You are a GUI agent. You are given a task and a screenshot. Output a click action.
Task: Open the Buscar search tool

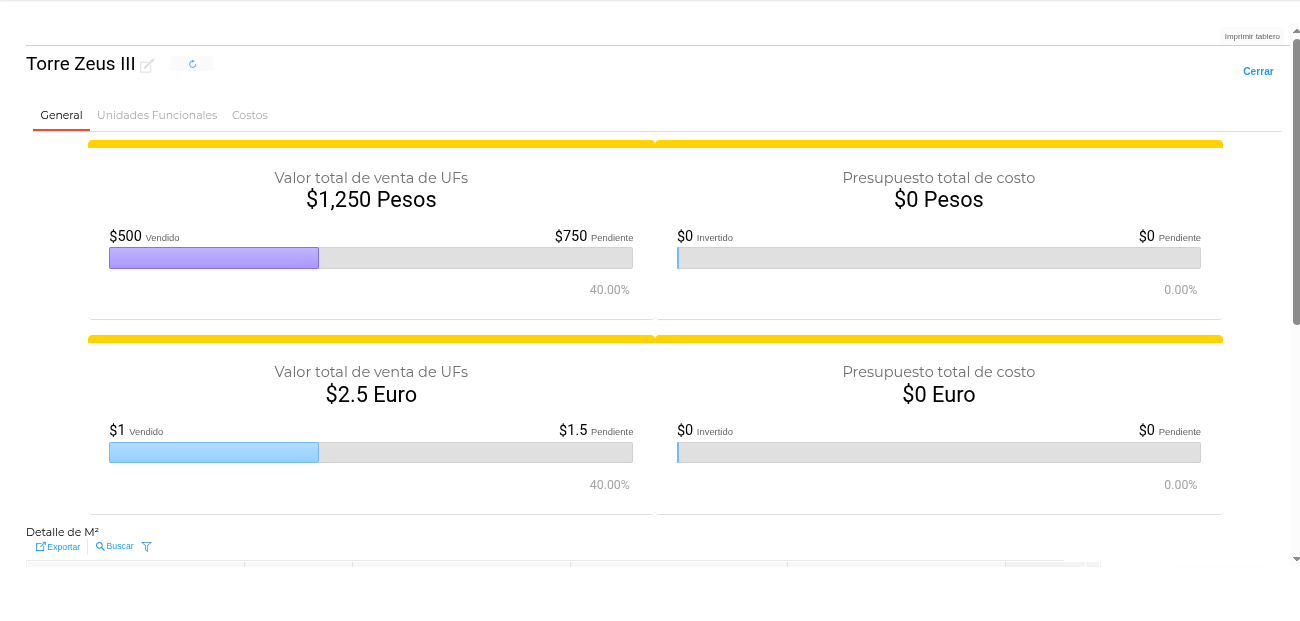click(115, 547)
